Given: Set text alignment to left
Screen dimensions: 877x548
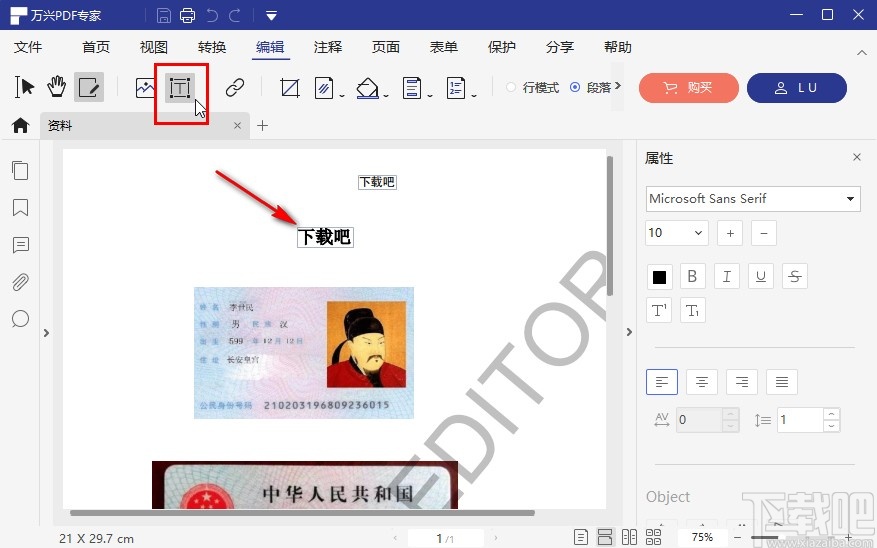Looking at the screenshot, I should 662,382.
